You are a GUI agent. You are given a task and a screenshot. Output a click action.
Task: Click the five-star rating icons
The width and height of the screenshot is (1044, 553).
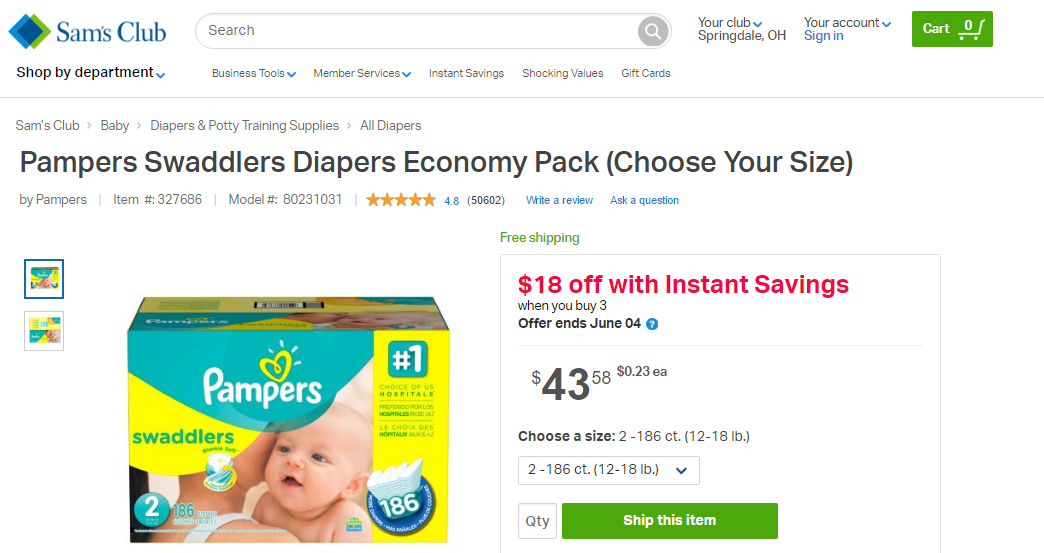[x=401, y=200]
